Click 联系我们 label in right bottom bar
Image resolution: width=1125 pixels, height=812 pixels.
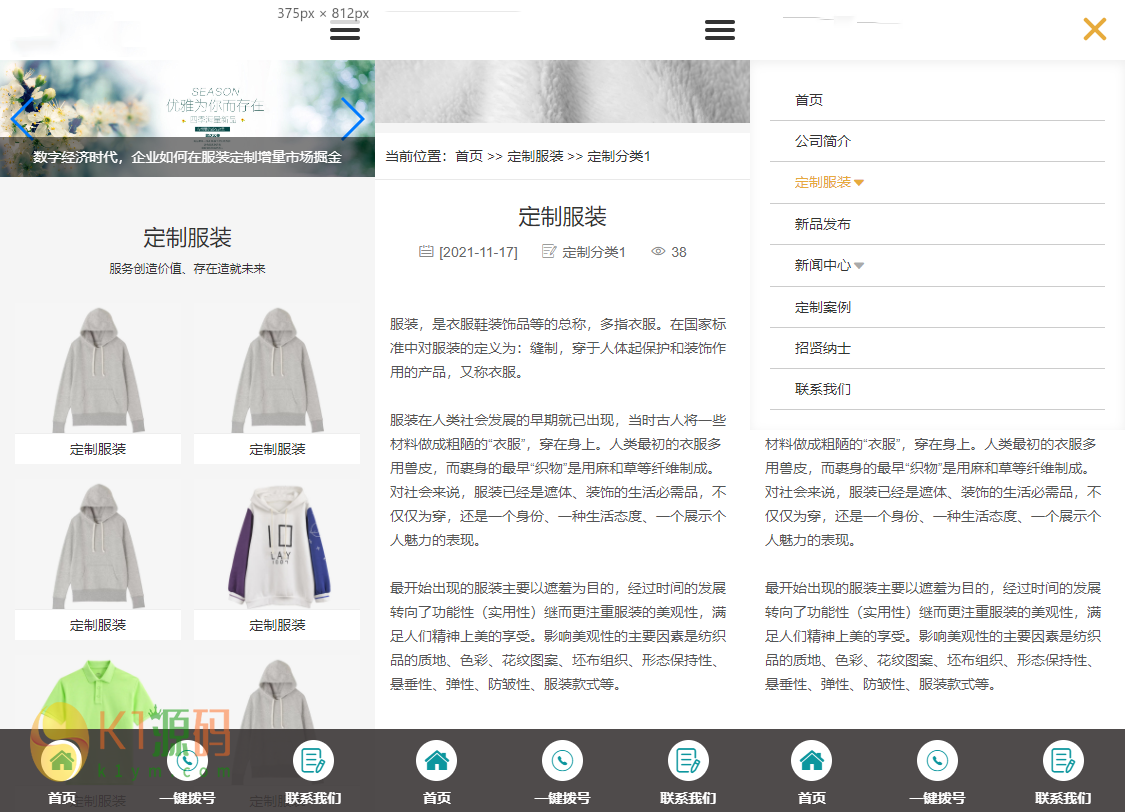coord(1063,798)
